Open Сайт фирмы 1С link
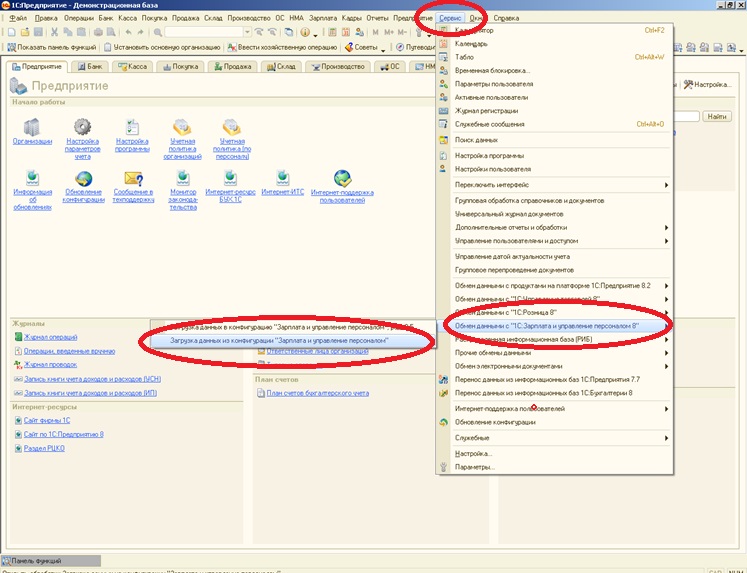 tap(47, 421)
